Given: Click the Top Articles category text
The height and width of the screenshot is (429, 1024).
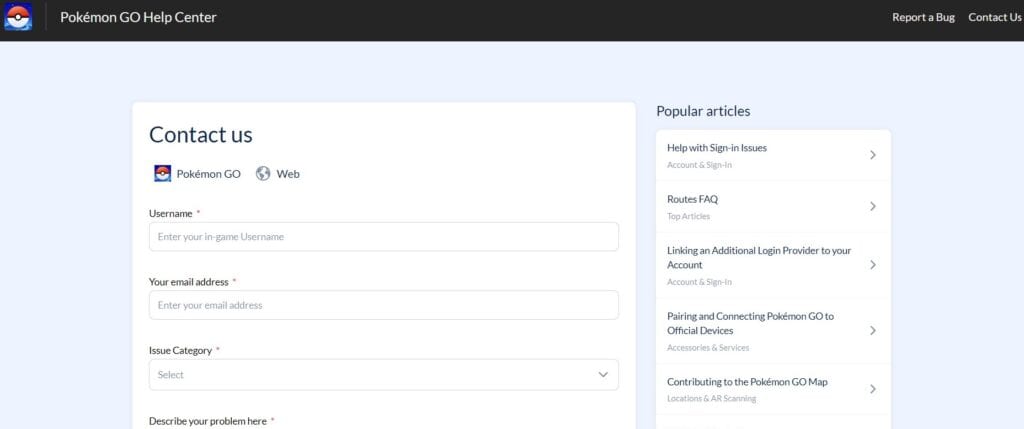Looking at the screenshot, I should point(688,216).
